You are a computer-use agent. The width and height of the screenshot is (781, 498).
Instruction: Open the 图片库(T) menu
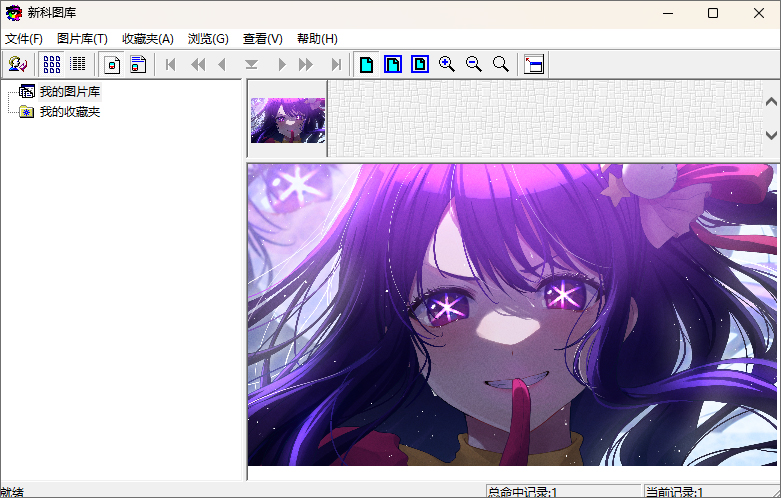(x=82, y=39)
